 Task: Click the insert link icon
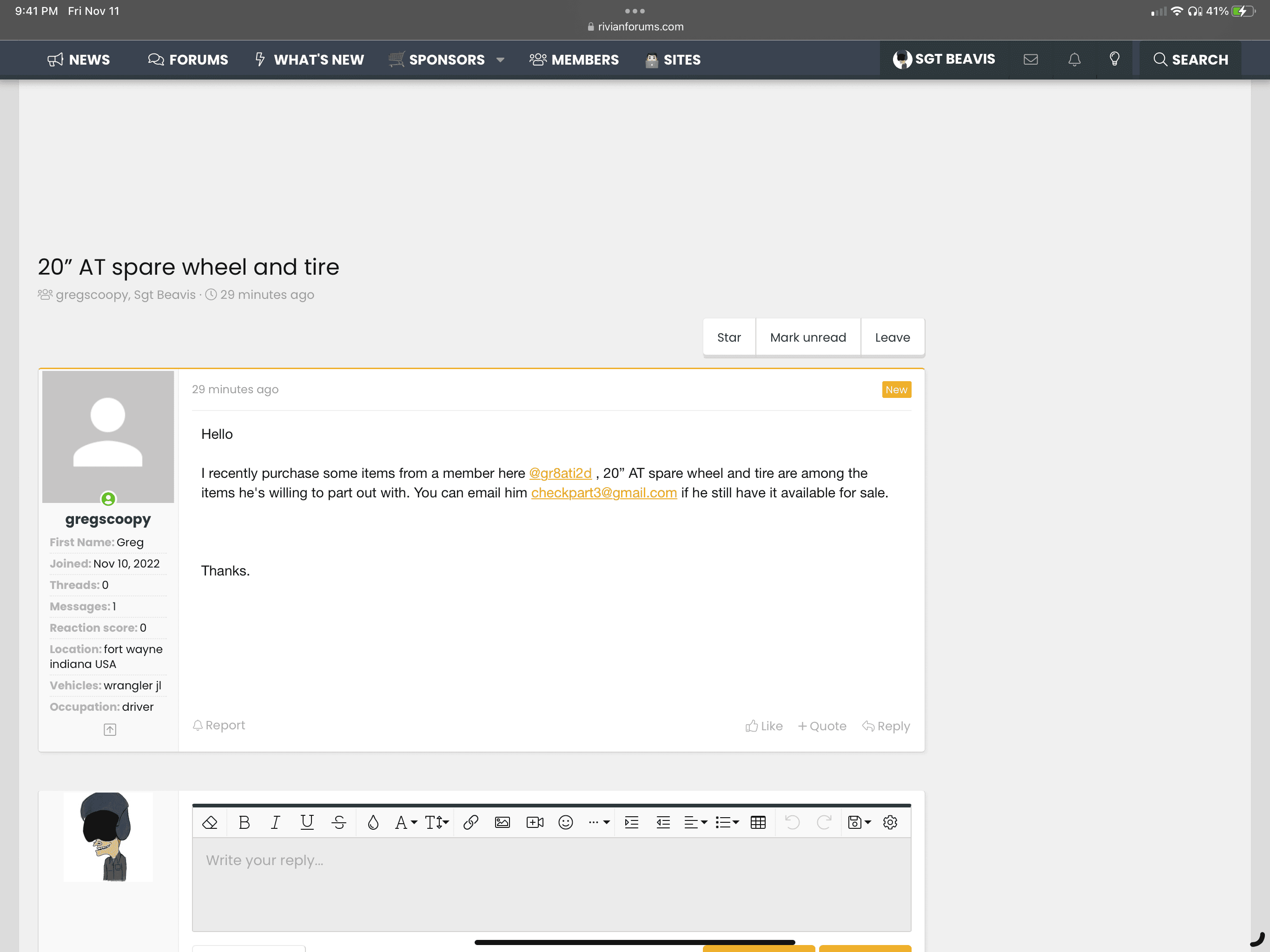click(x=471, y=822)
